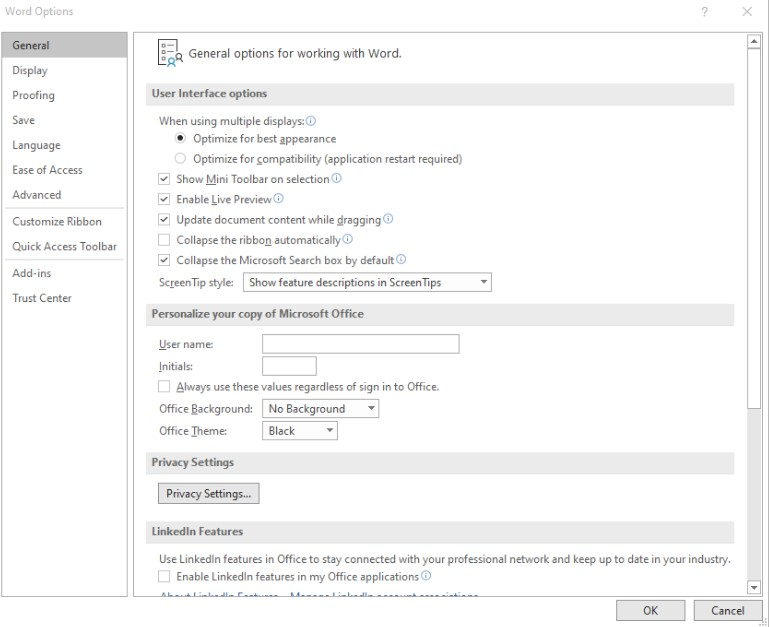Expand the Office Background dropdown

click(321, 409)
